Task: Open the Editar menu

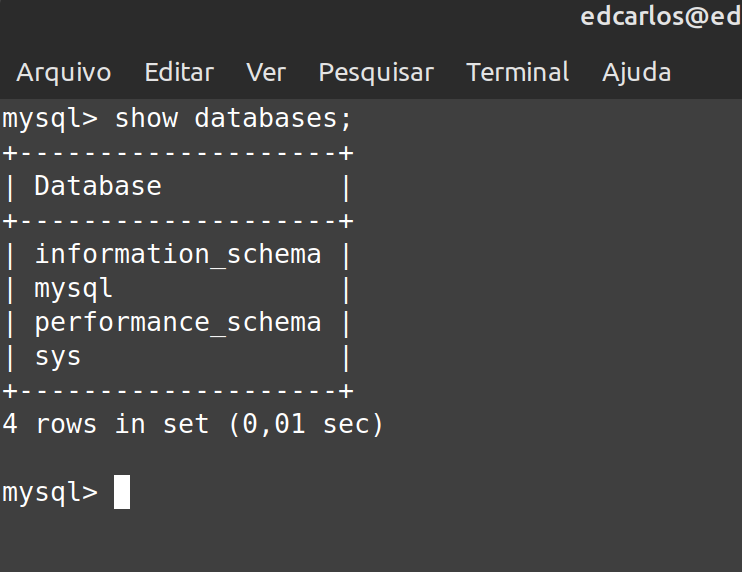Action: click(x=179, y=73)
